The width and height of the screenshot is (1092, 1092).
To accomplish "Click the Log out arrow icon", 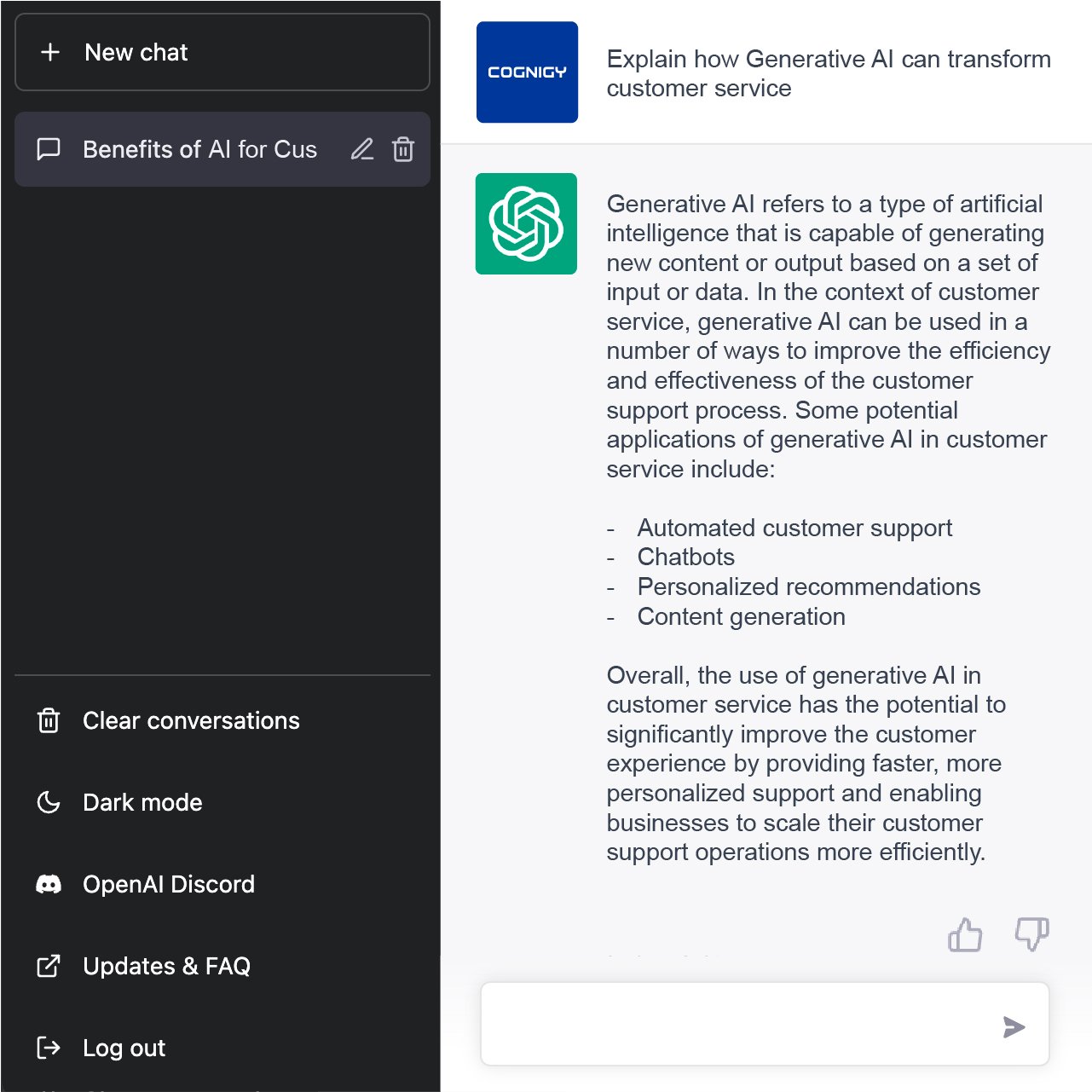I will coord(49,1048).
